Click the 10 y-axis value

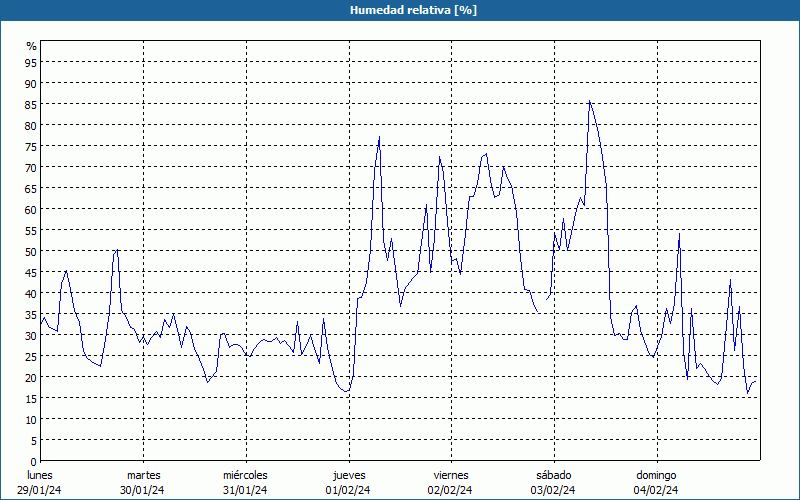pyautogui.click(x=31, y=419)
